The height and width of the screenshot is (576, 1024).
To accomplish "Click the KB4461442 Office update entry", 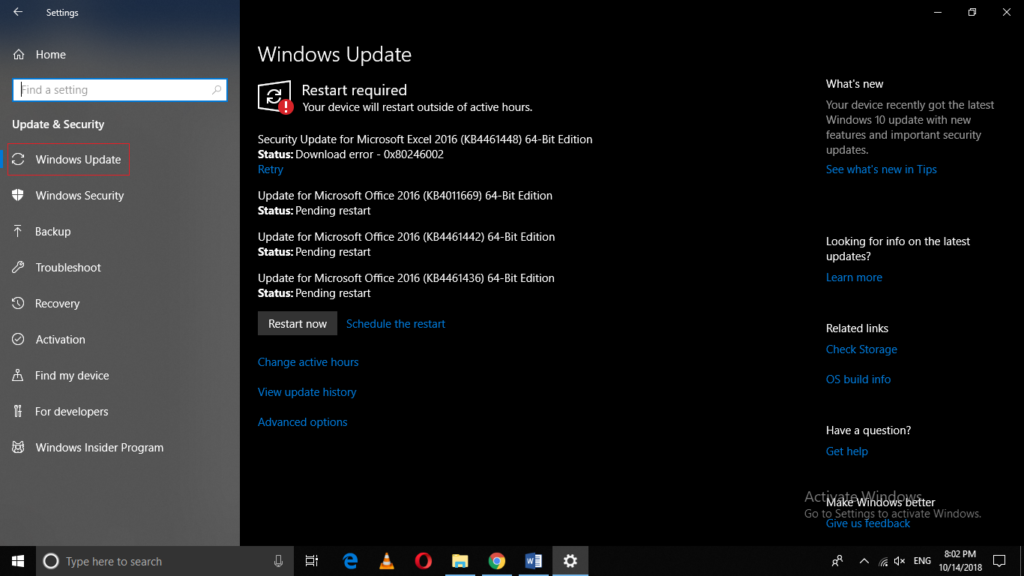I will [406, 244].
